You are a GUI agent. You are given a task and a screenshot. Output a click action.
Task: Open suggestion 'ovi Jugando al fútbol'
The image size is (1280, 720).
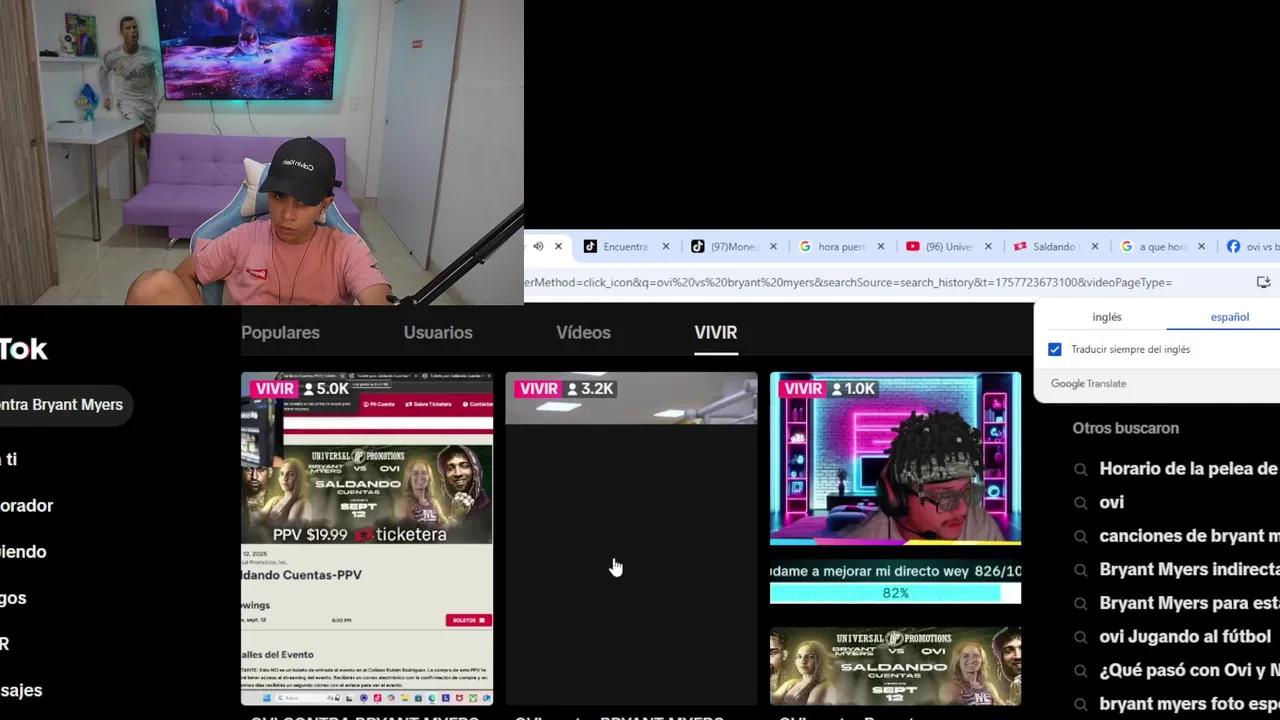tap(1185, 636)
